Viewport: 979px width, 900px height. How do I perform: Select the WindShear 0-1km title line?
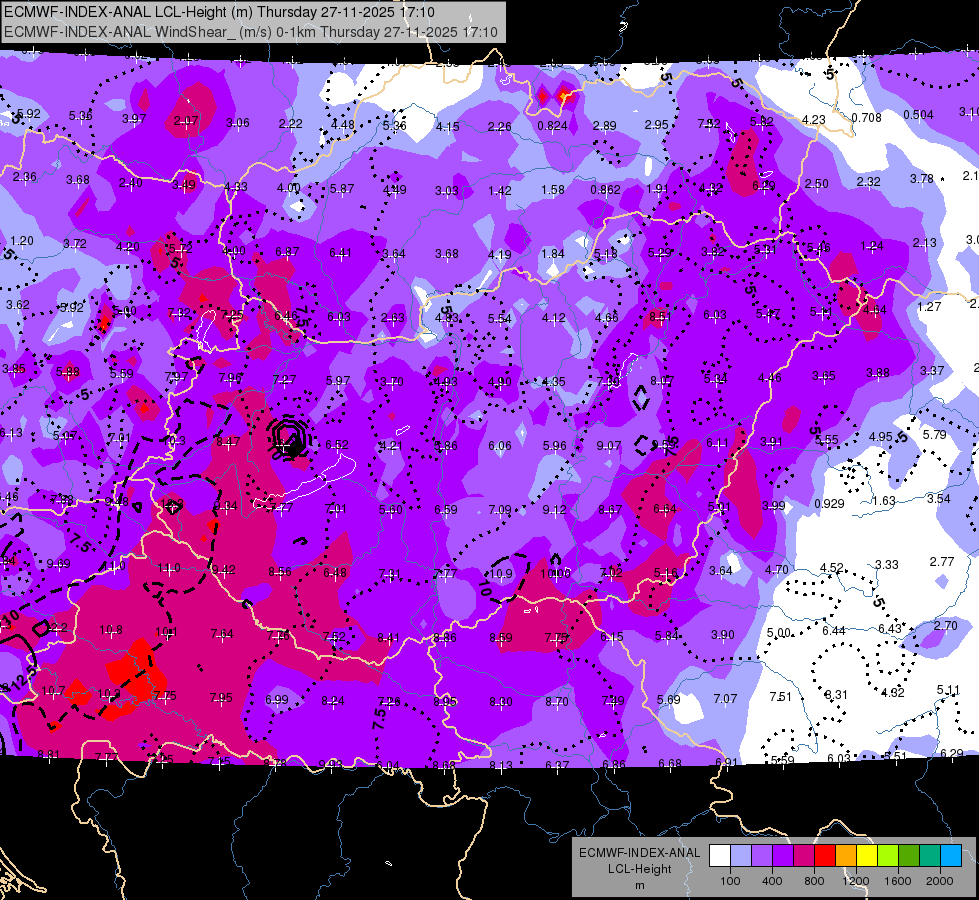[251, 32]
